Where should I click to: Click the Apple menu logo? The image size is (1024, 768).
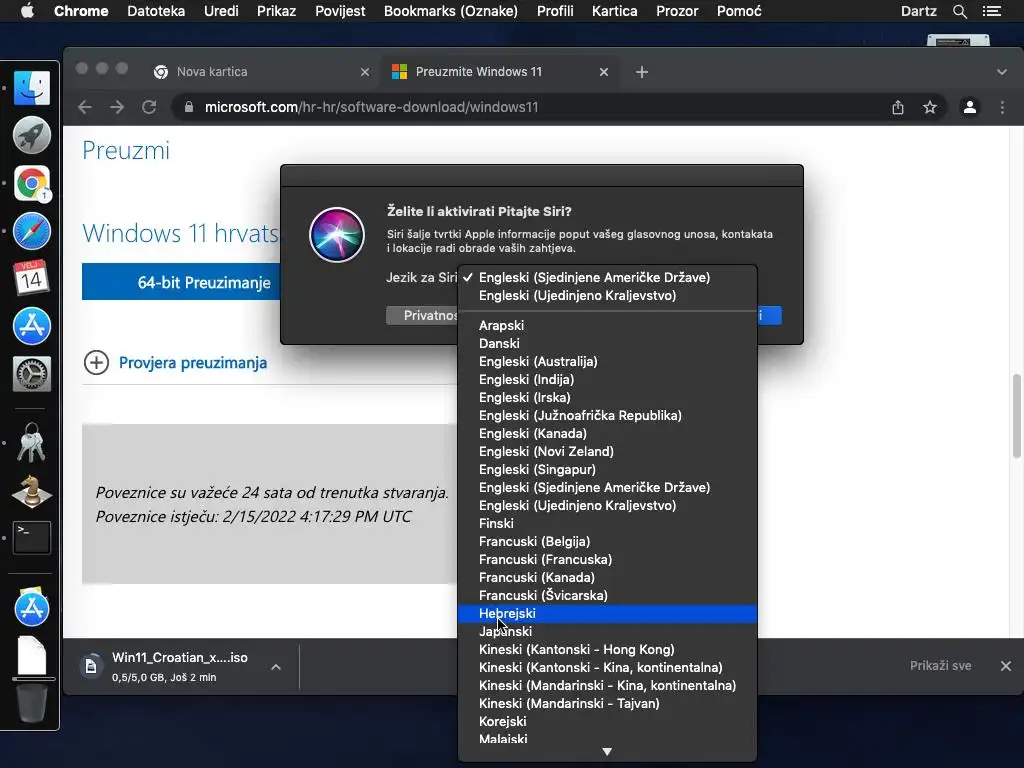point(27,11)
